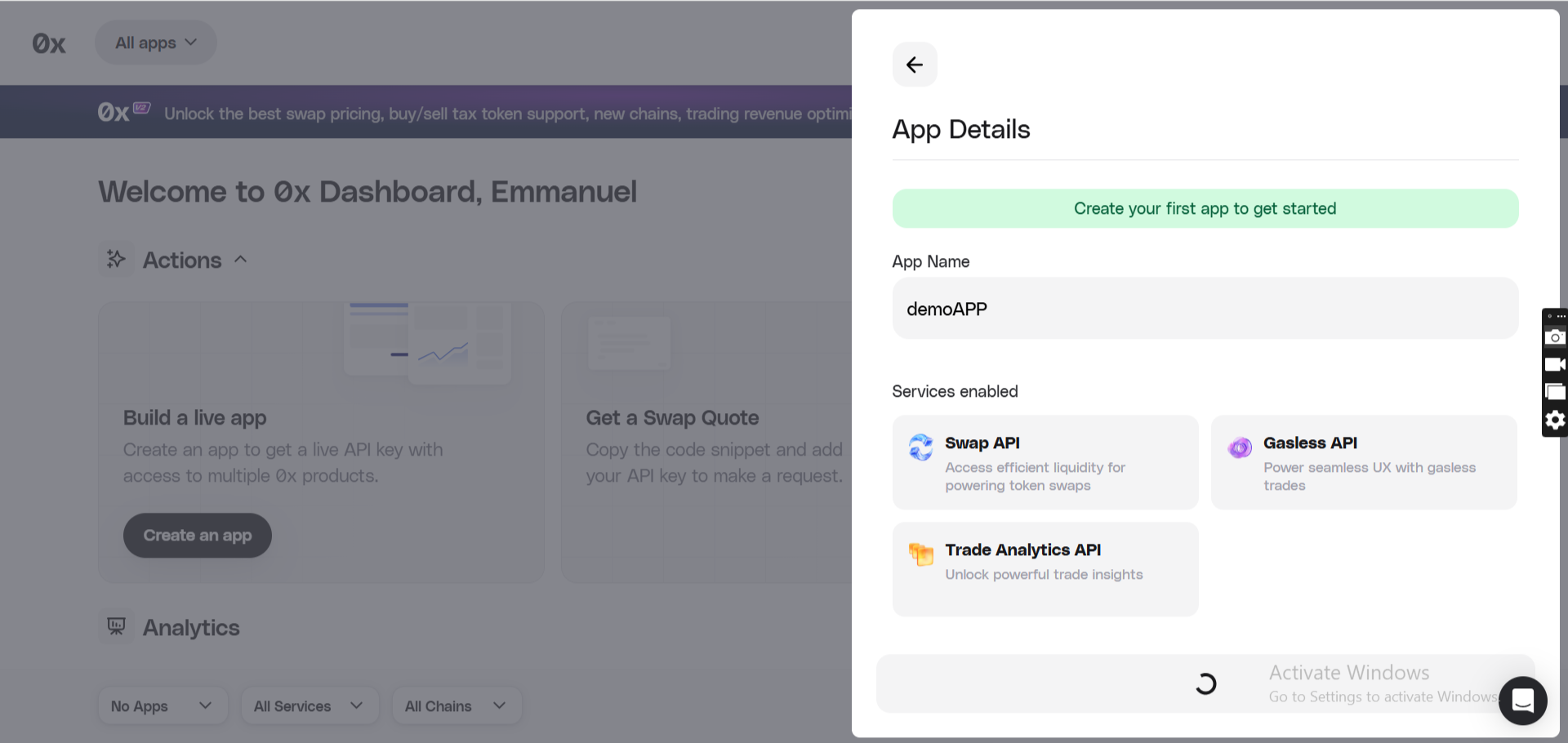Click the 0x logo in the header
This screenshot has height=743, width=1568.
pos(49,43)
